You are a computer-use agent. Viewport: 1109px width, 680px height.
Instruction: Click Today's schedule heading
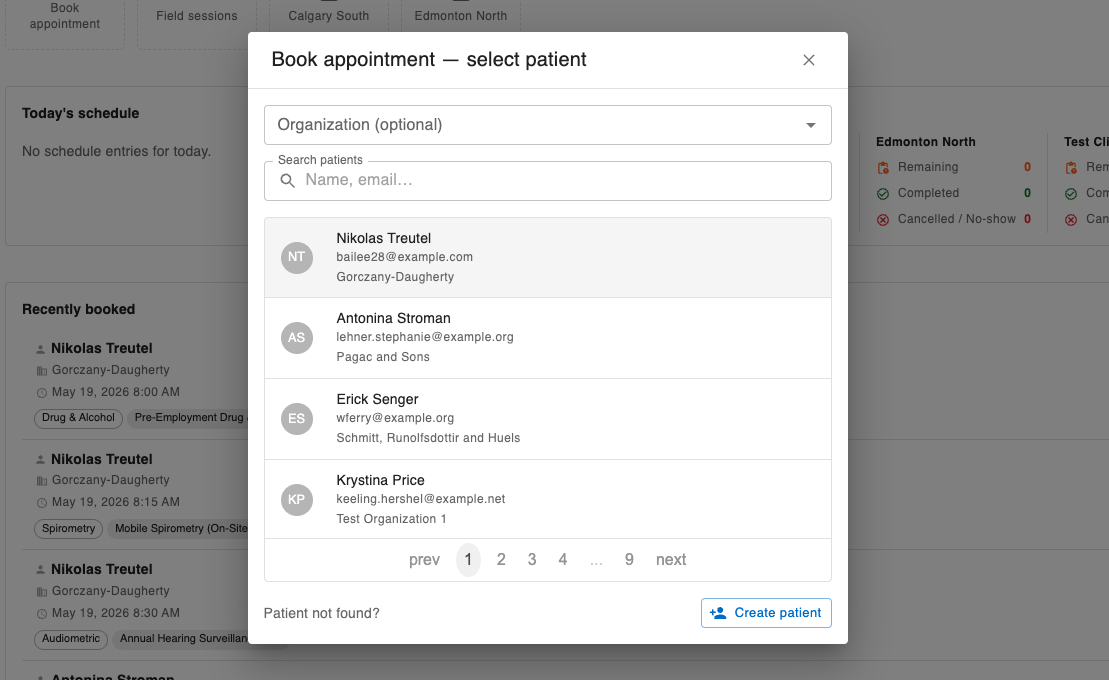point(81,113)
